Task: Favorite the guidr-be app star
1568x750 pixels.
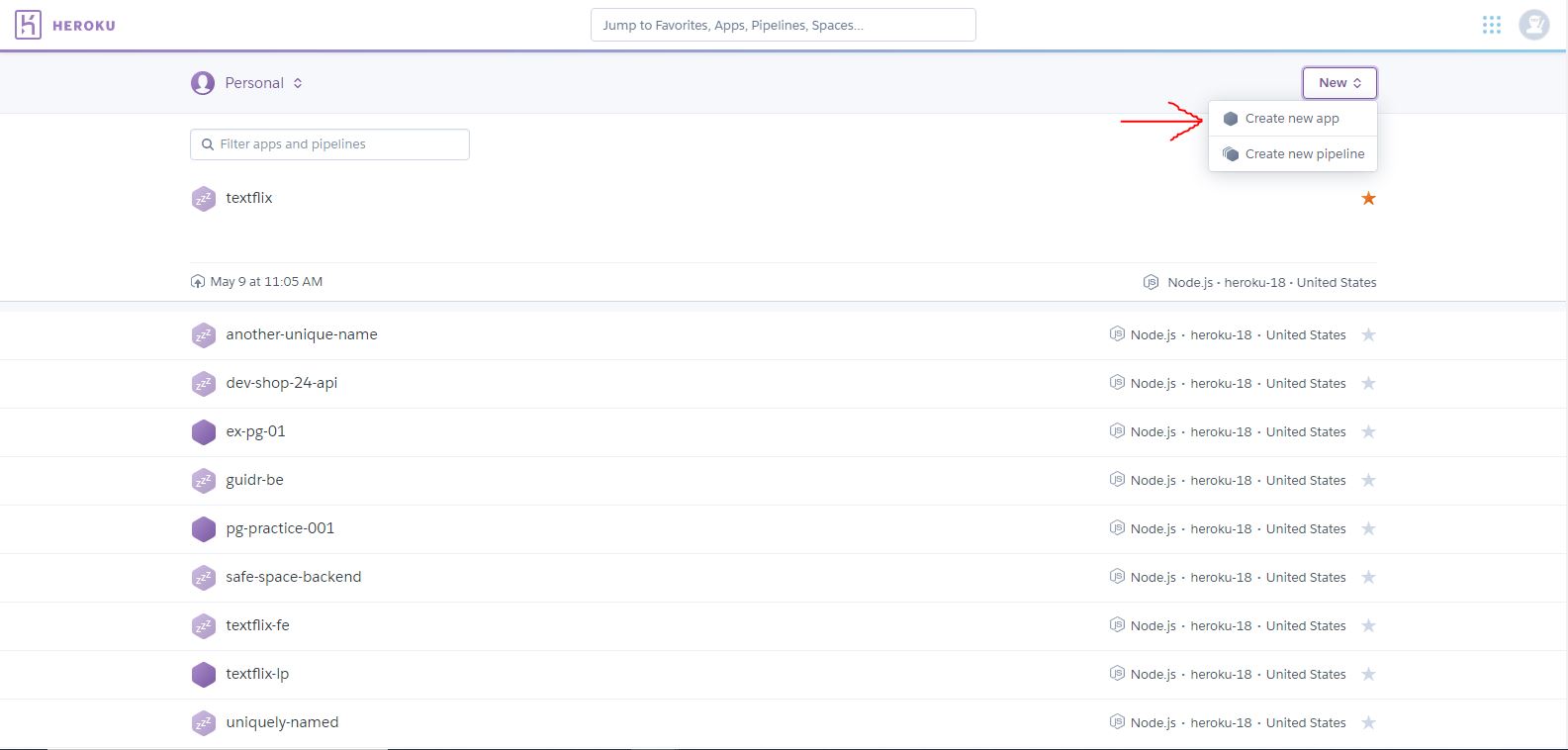Action: [1368, 481]
